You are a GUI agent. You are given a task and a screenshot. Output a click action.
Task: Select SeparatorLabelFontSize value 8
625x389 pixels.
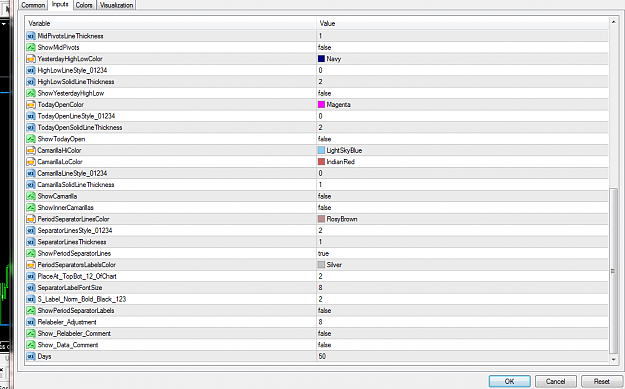coord(320,288)
